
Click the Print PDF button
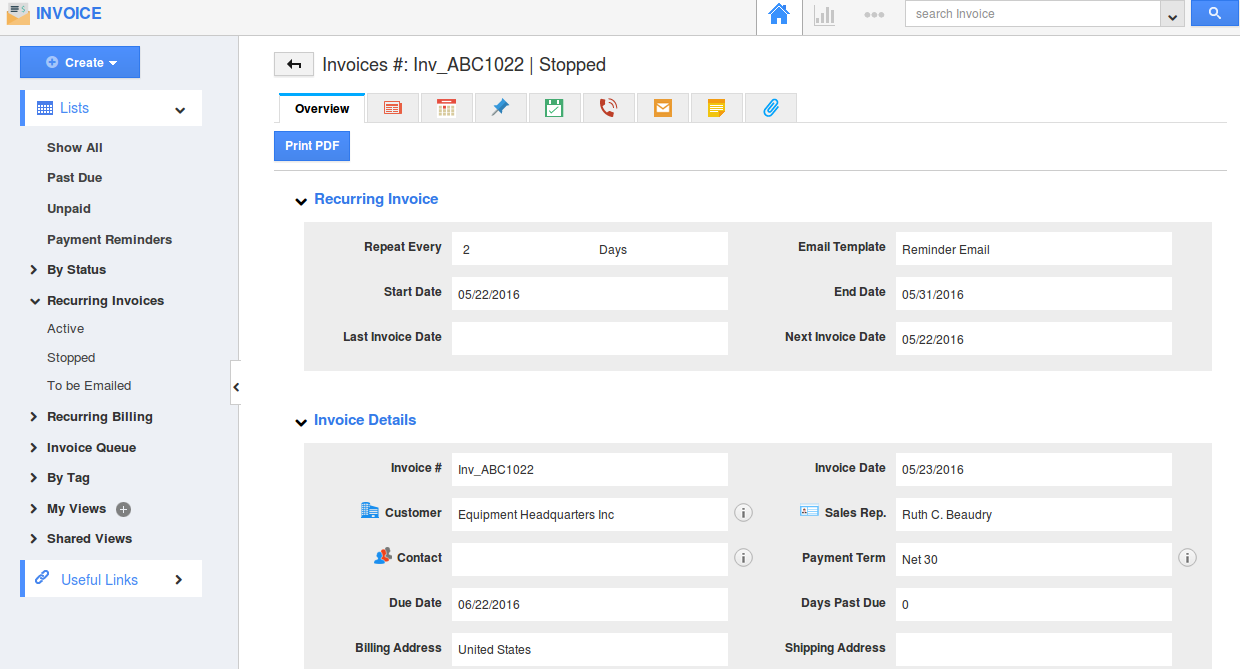pyautogui.click(x=312, y=146)
